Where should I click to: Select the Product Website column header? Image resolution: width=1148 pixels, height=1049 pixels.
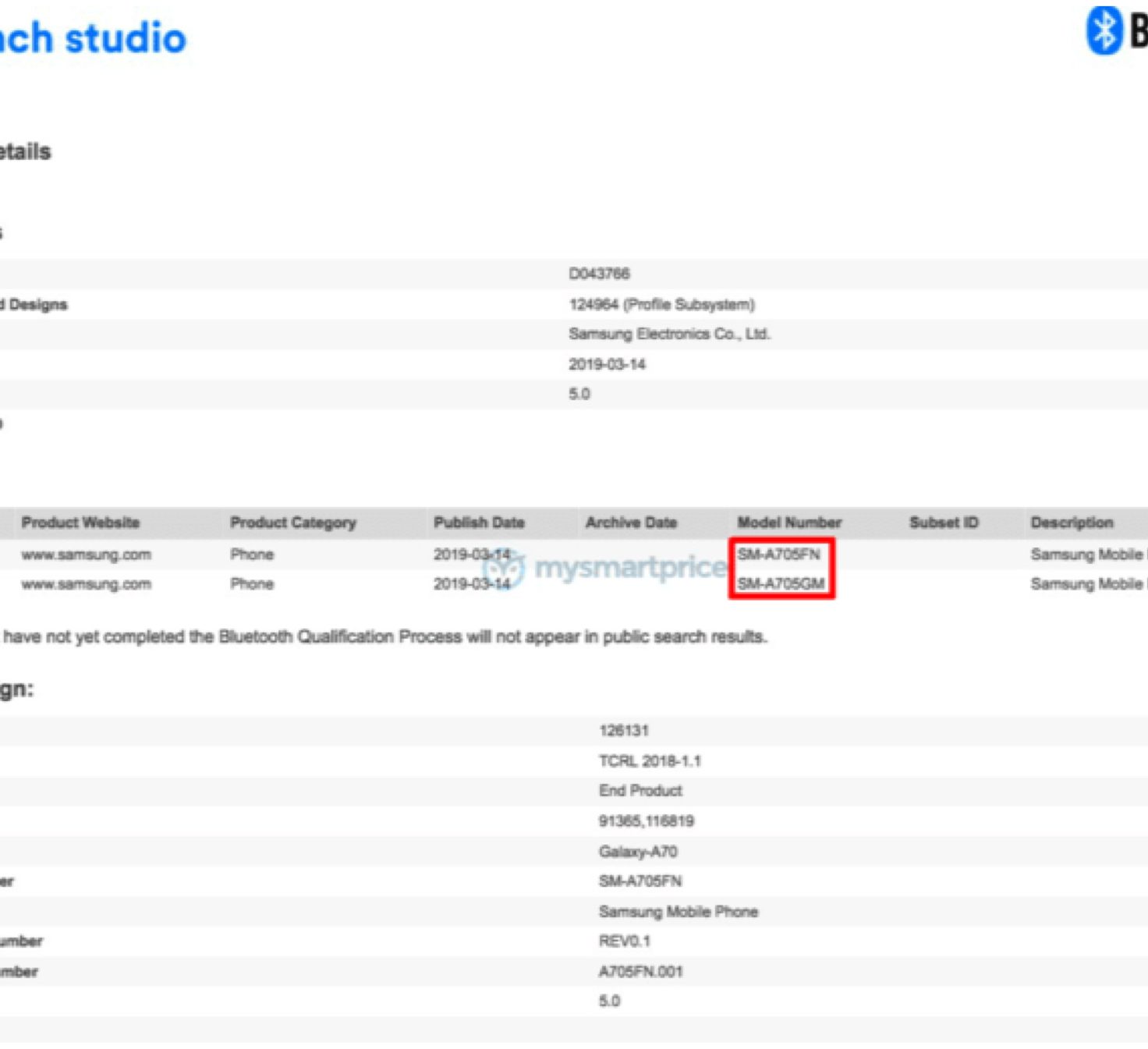(x=80, y=523)
